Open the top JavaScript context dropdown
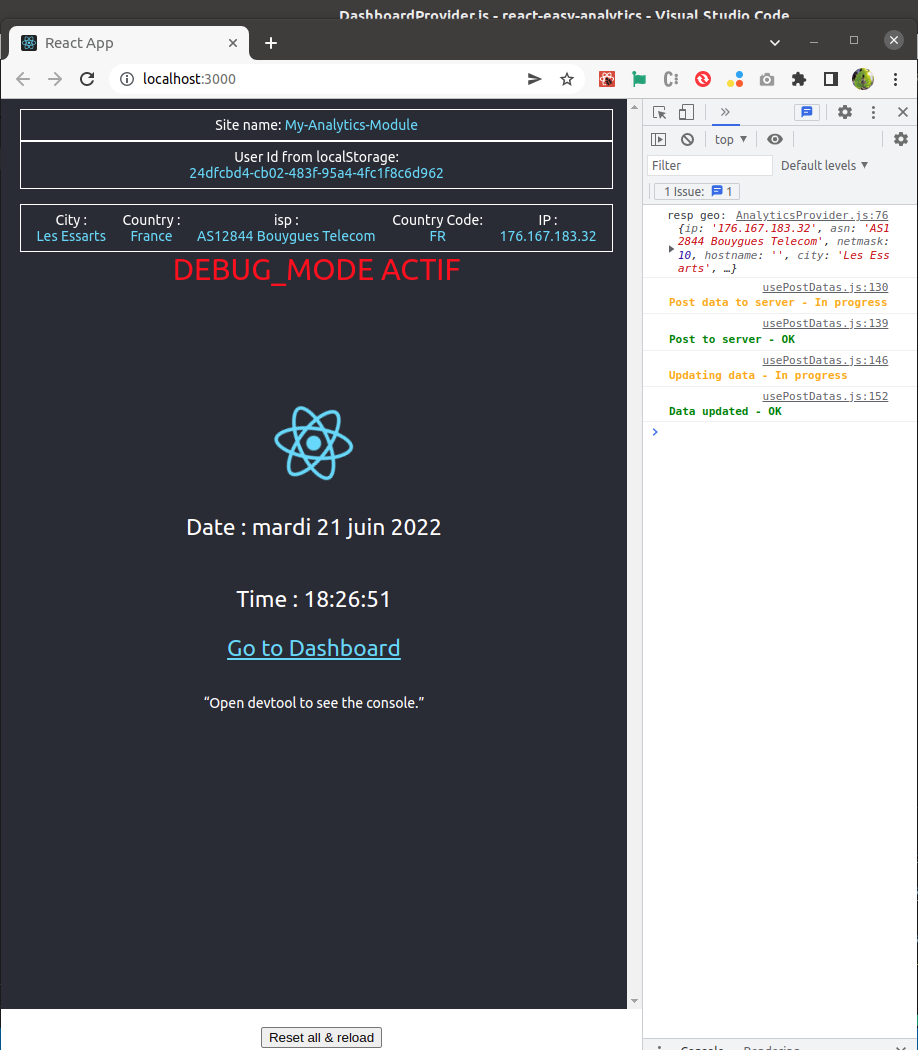Screen dimensions: 918x1050 click(x=731, y=139)
